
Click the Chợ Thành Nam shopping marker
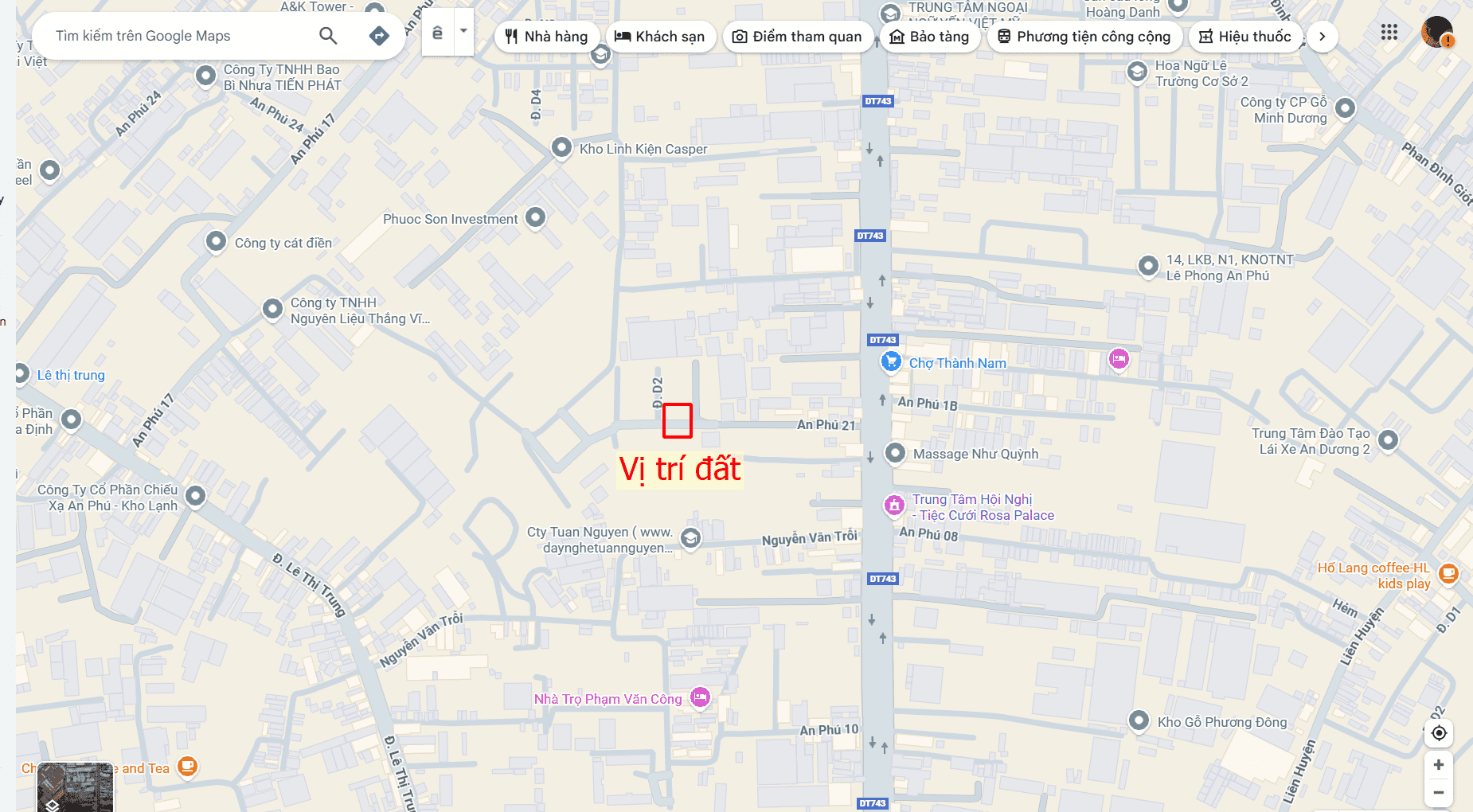[x=891, y=361]
